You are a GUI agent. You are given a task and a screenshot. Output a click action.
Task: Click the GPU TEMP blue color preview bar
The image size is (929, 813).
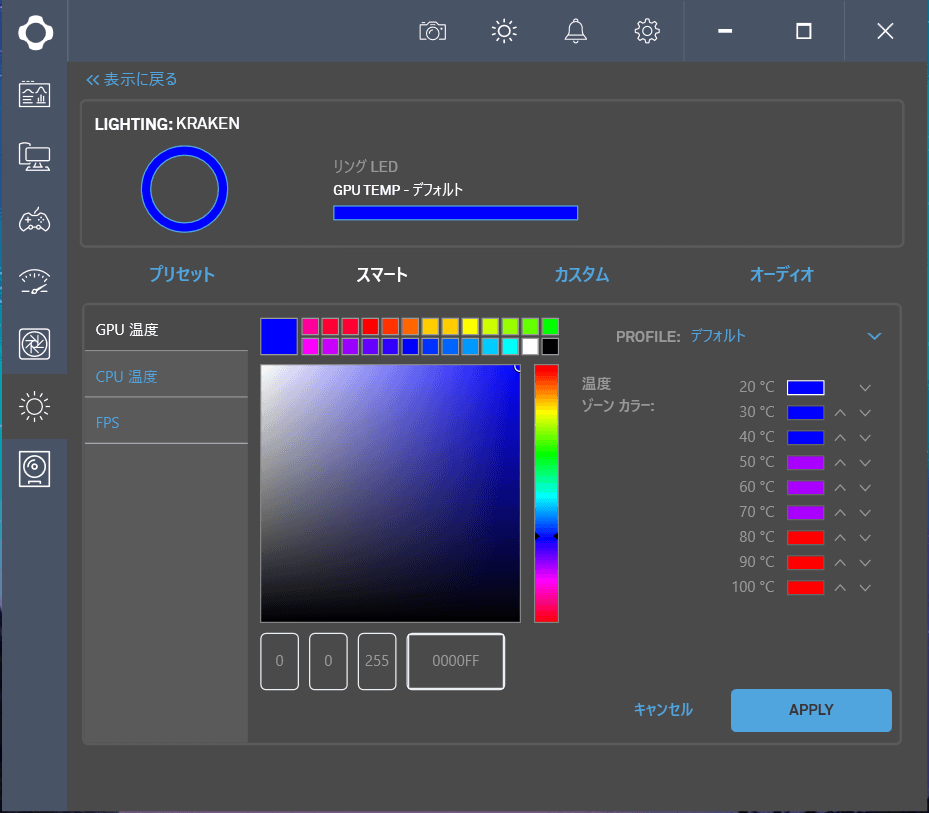click(x=456, y=213)
